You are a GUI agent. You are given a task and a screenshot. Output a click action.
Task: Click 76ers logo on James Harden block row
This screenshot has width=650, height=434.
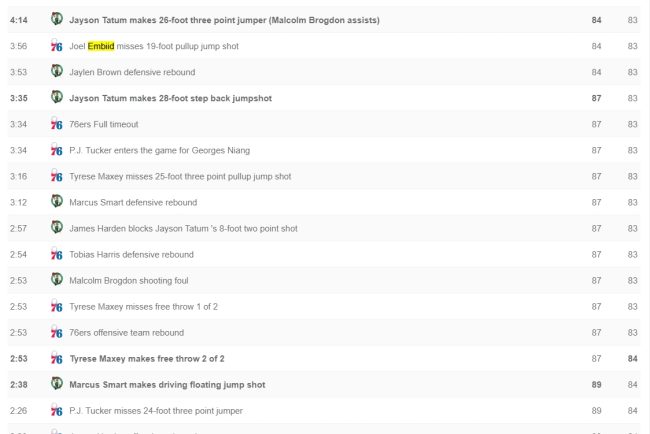coord(56,228)
